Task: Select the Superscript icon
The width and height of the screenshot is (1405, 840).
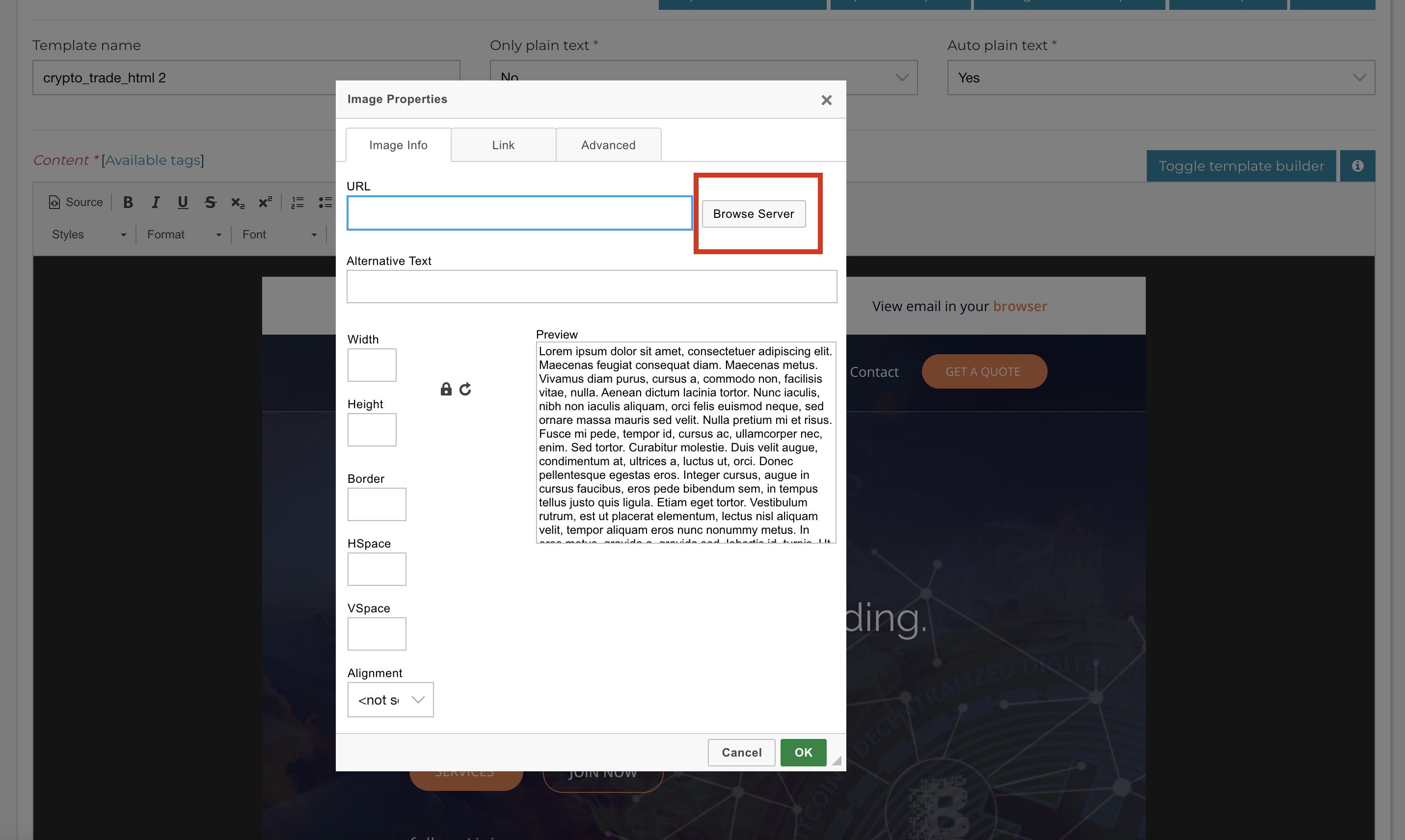Action: pos(265,202)
